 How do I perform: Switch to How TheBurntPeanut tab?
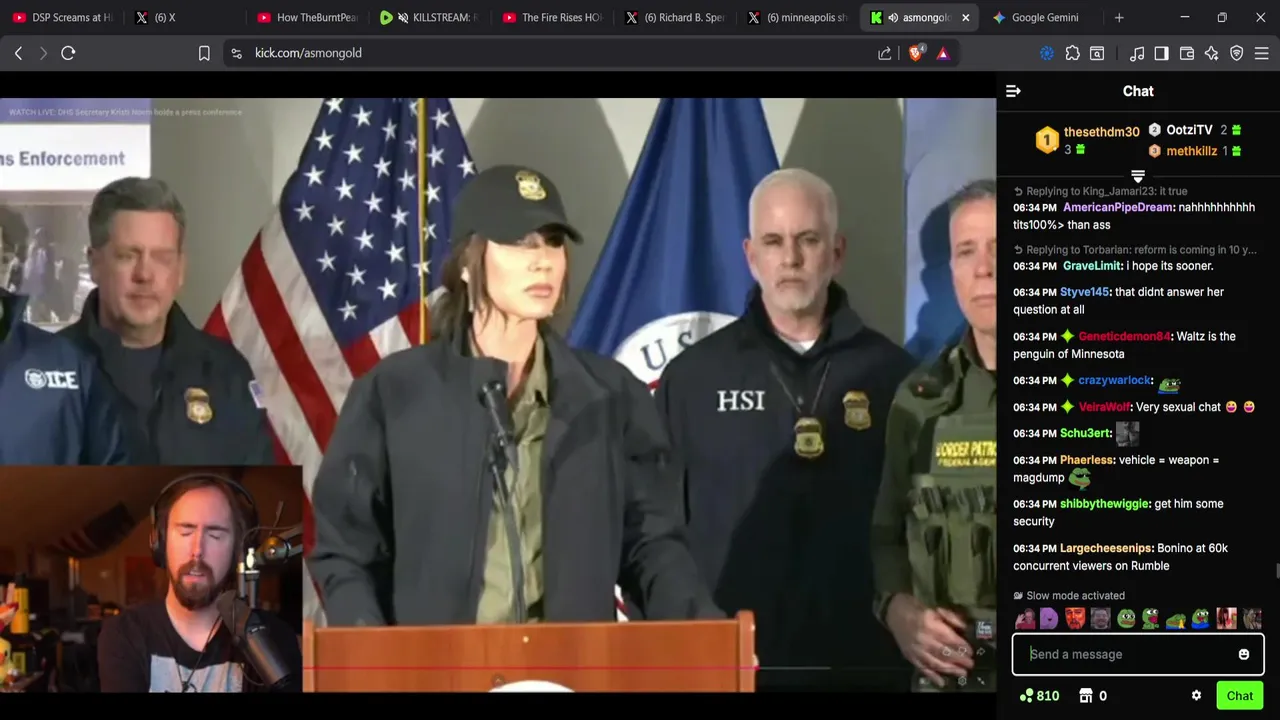tap(306, 17)
